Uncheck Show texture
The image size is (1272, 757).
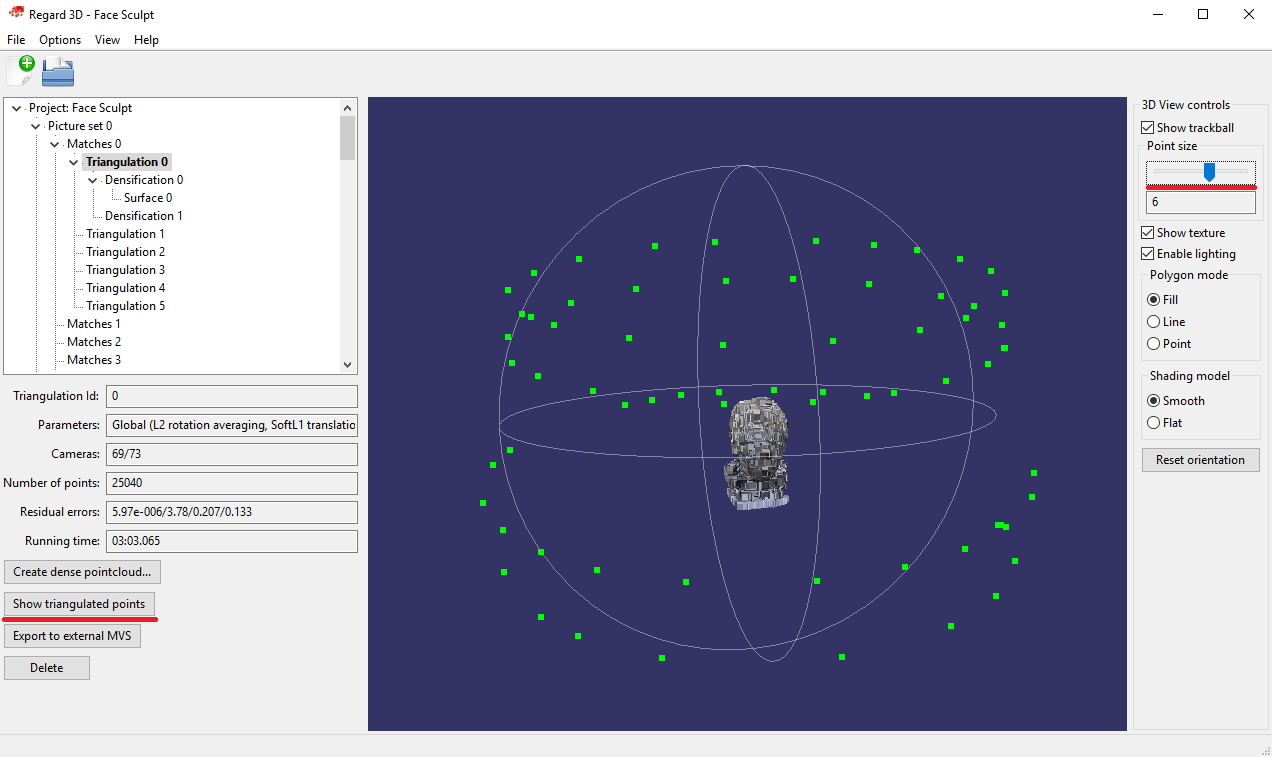pyautogui.click(x=1148, y=232)
